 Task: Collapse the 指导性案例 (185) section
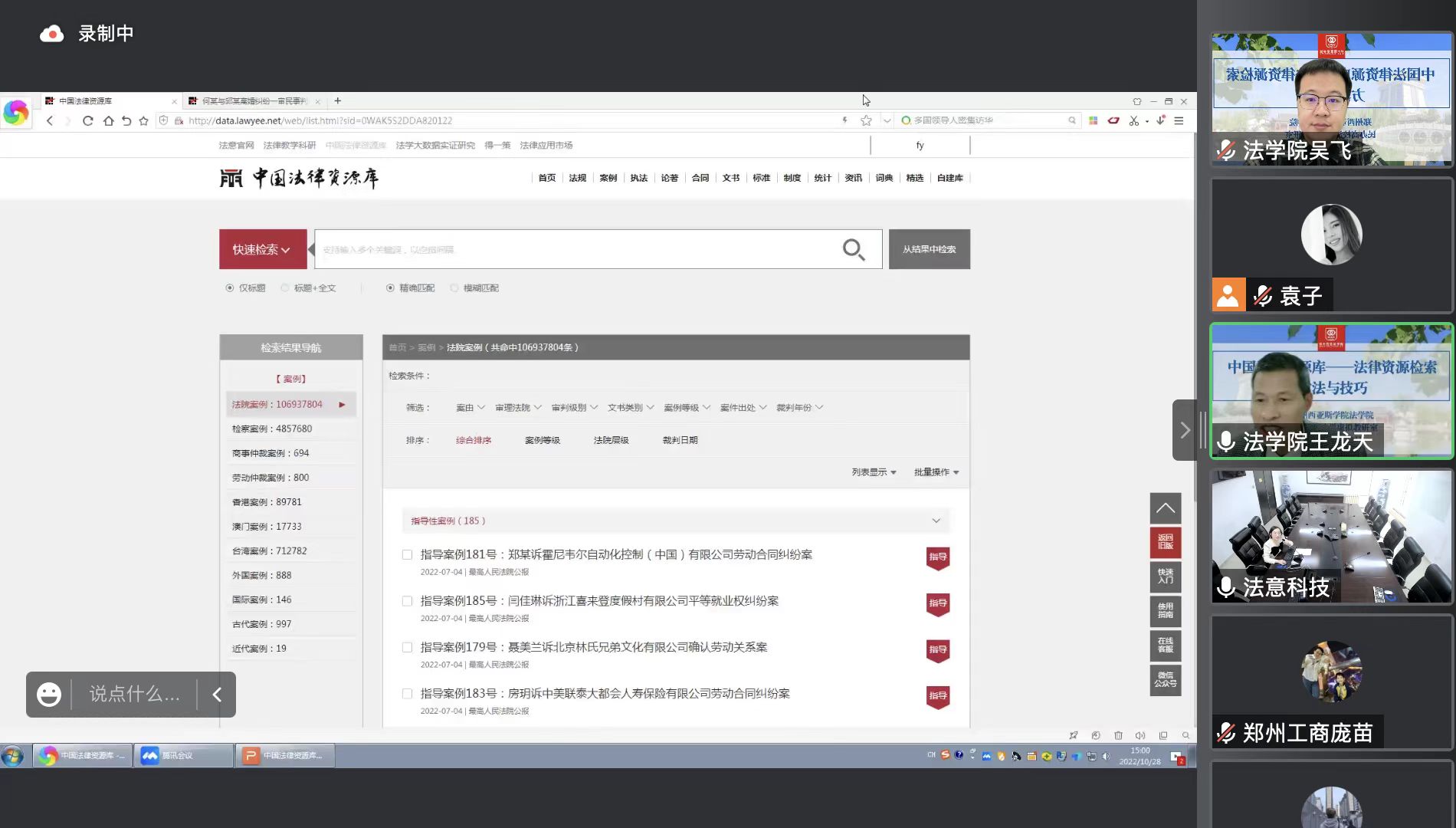[x=936, y=521]
